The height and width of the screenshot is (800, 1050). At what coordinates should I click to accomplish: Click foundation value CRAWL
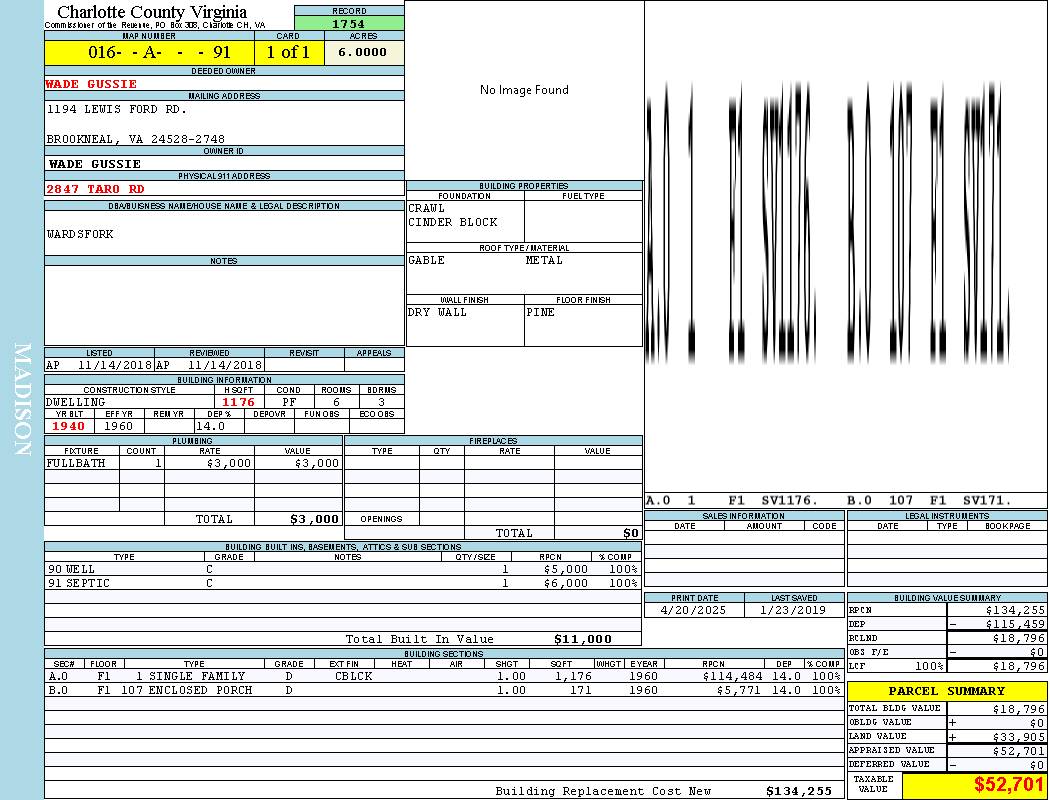point(427,208)
